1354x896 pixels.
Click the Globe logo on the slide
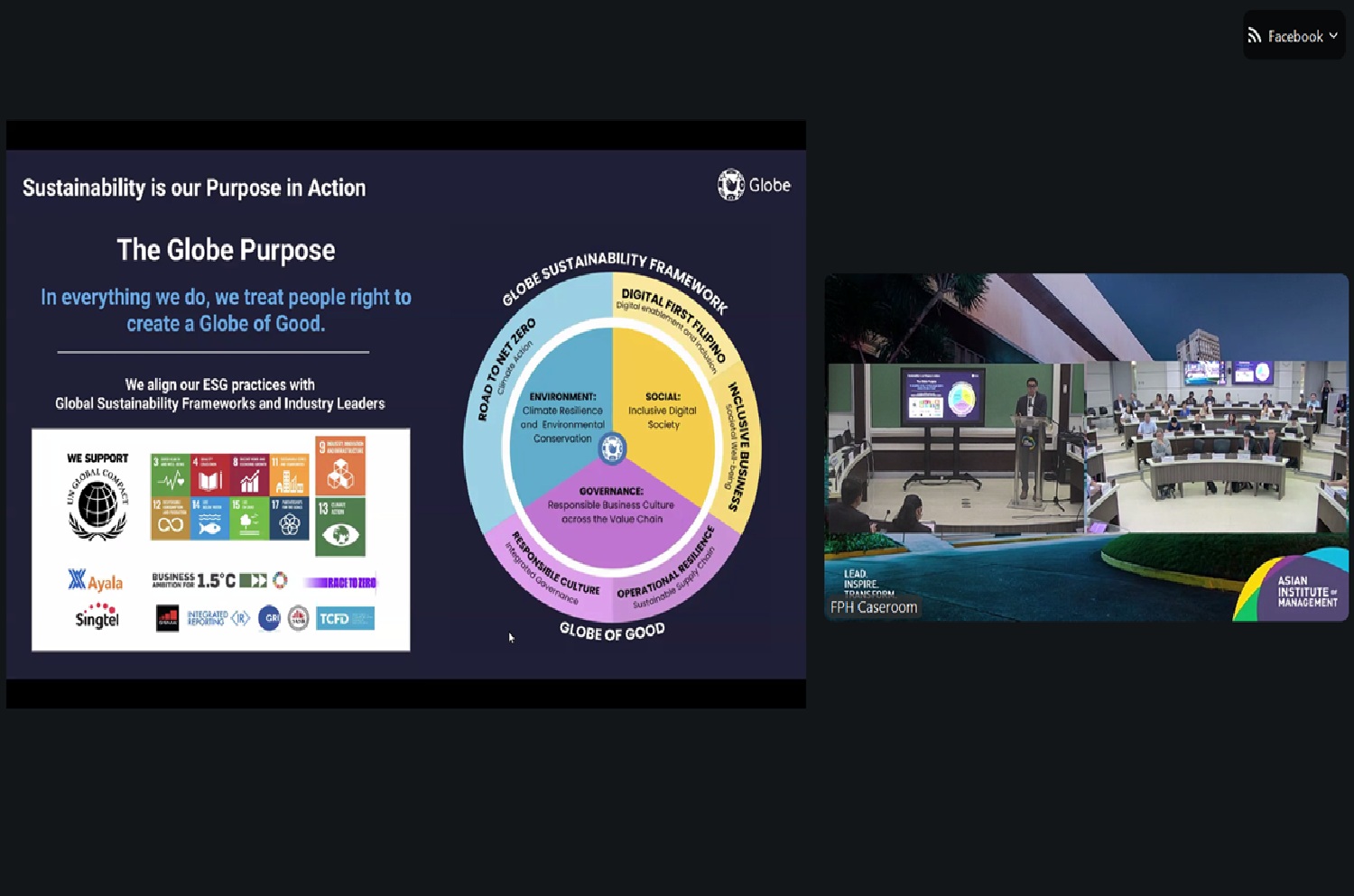pyautogui.click(x=754, y=185)
